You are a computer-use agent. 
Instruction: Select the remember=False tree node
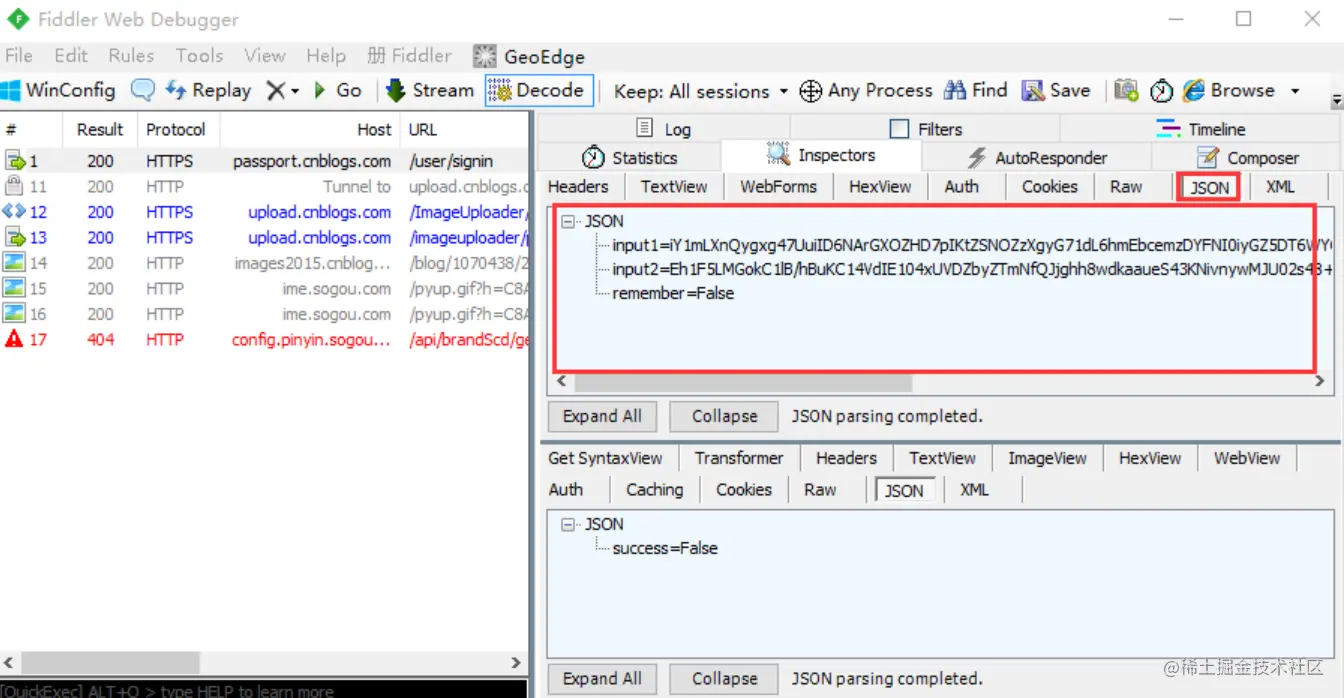(673, 293)
